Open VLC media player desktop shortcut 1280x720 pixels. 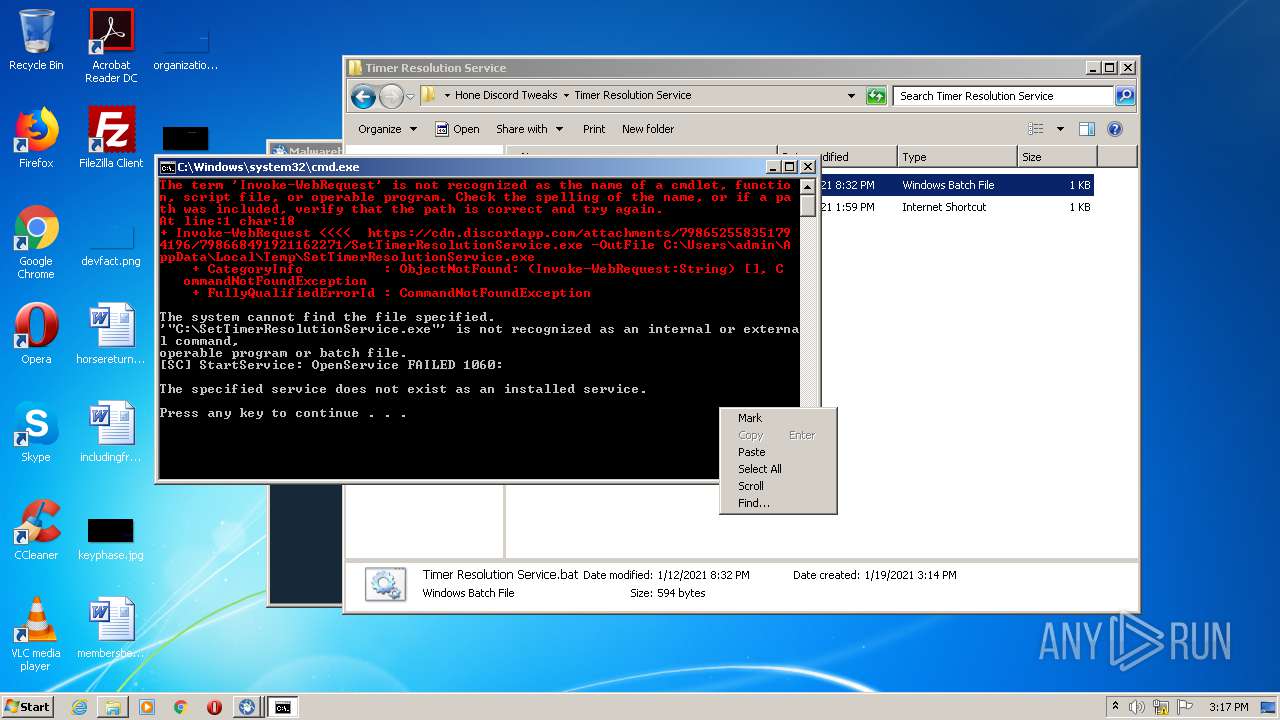[36, 635]
